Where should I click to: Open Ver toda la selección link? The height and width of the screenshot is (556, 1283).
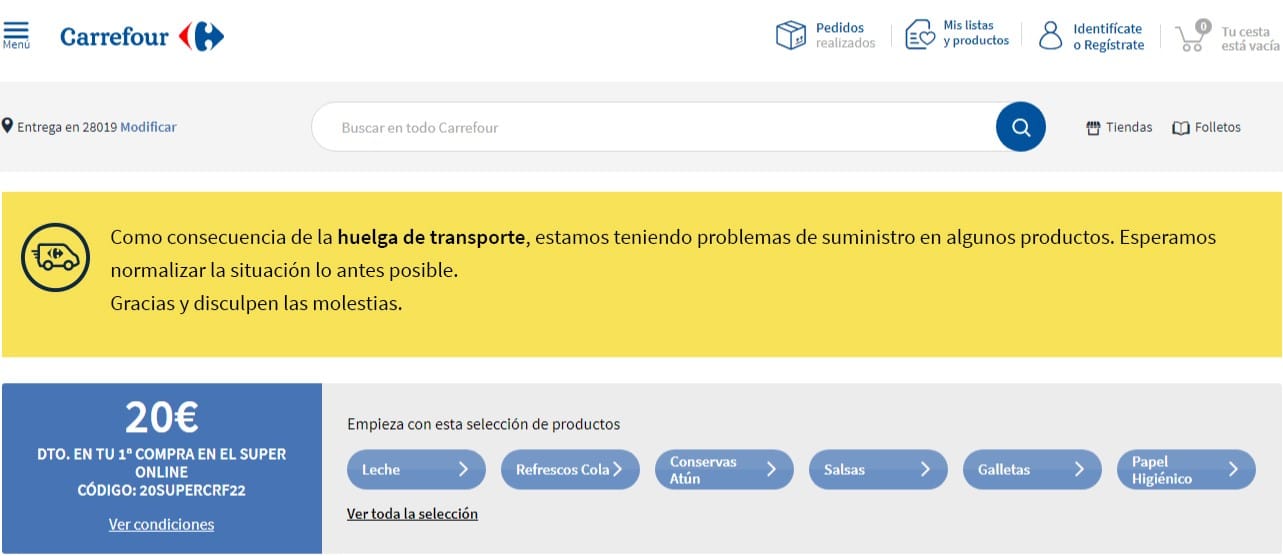[x=412, y=513]
